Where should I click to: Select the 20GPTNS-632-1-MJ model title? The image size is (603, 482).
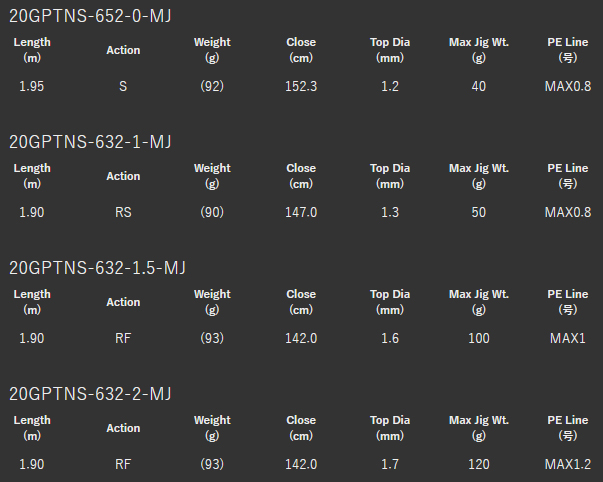90,142
